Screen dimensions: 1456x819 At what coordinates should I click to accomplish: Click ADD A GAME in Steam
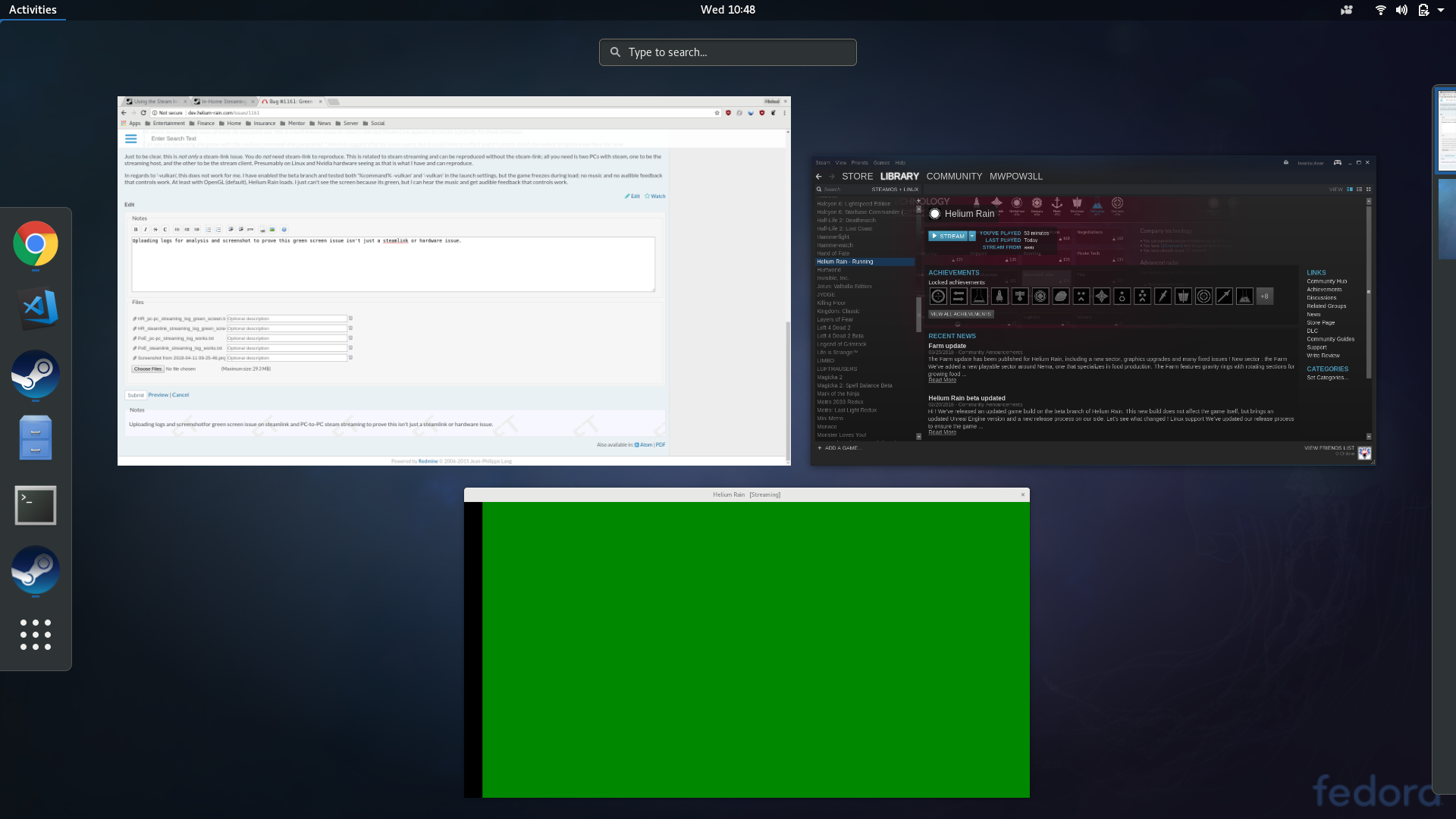coord(839,448)
